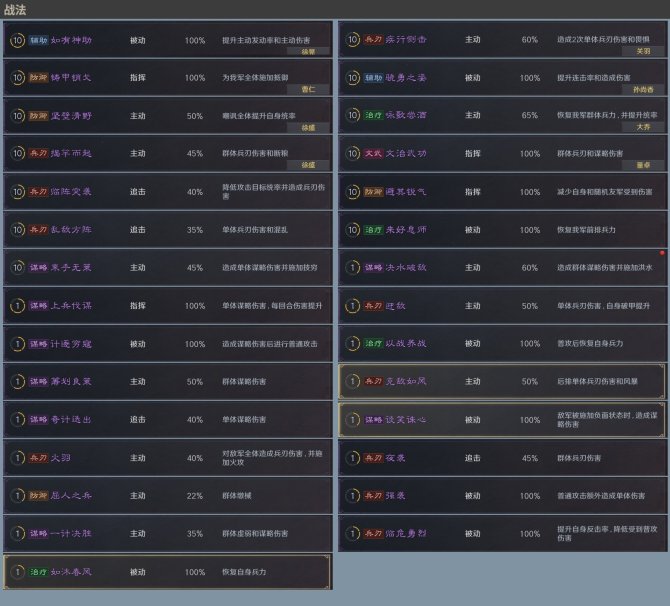Click the 防御 tag icon beside 铸甲锁戈
Viewport: 670px width, 606px height.
(37, 78)
